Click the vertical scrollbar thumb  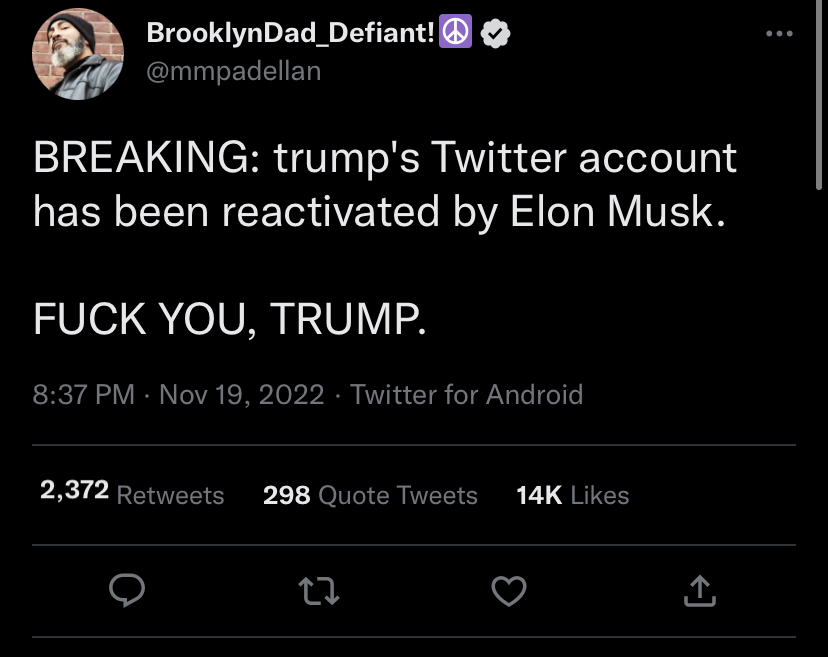(x=818, y=95)
